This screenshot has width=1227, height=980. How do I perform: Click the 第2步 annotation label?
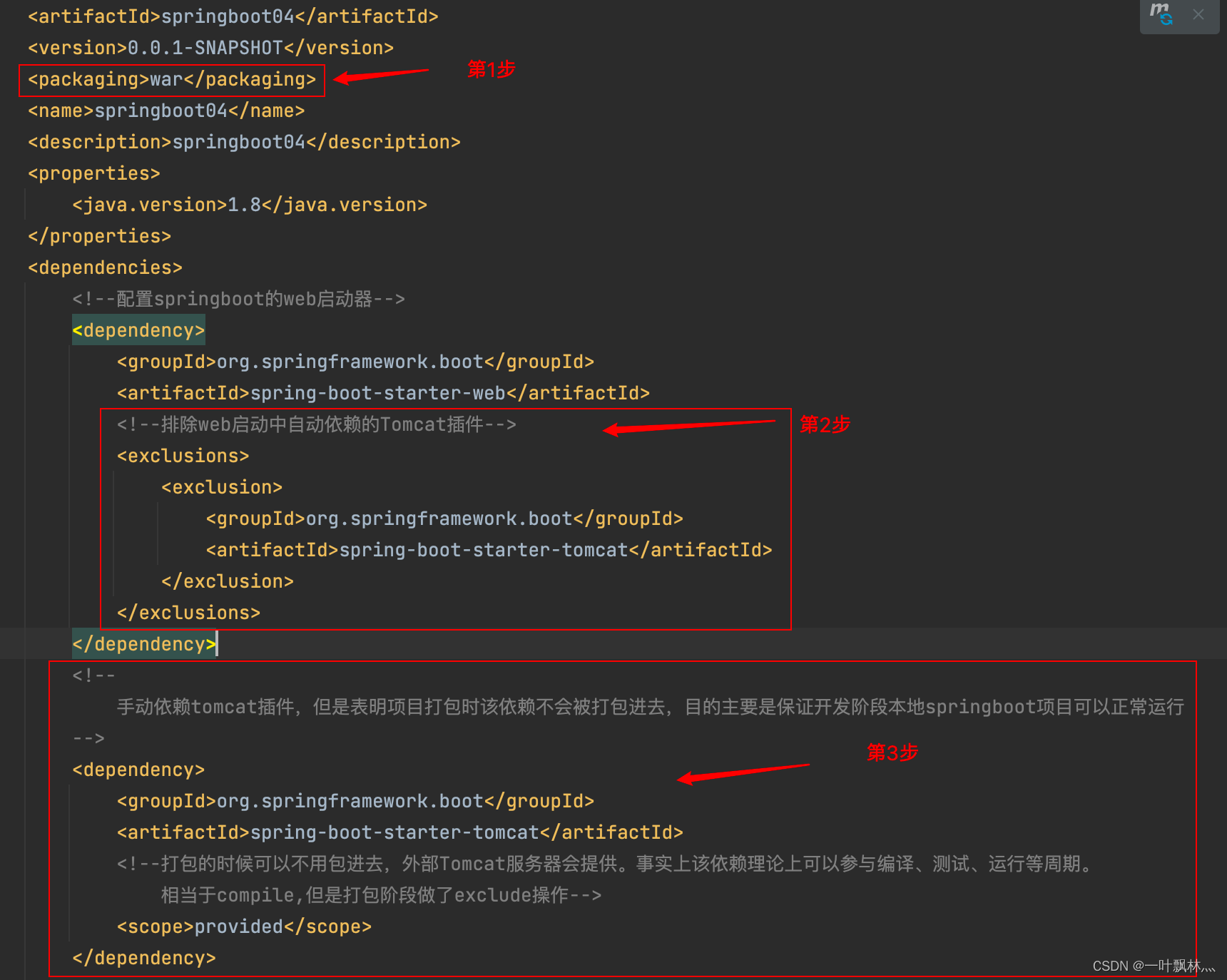click(x=825, y=424)
